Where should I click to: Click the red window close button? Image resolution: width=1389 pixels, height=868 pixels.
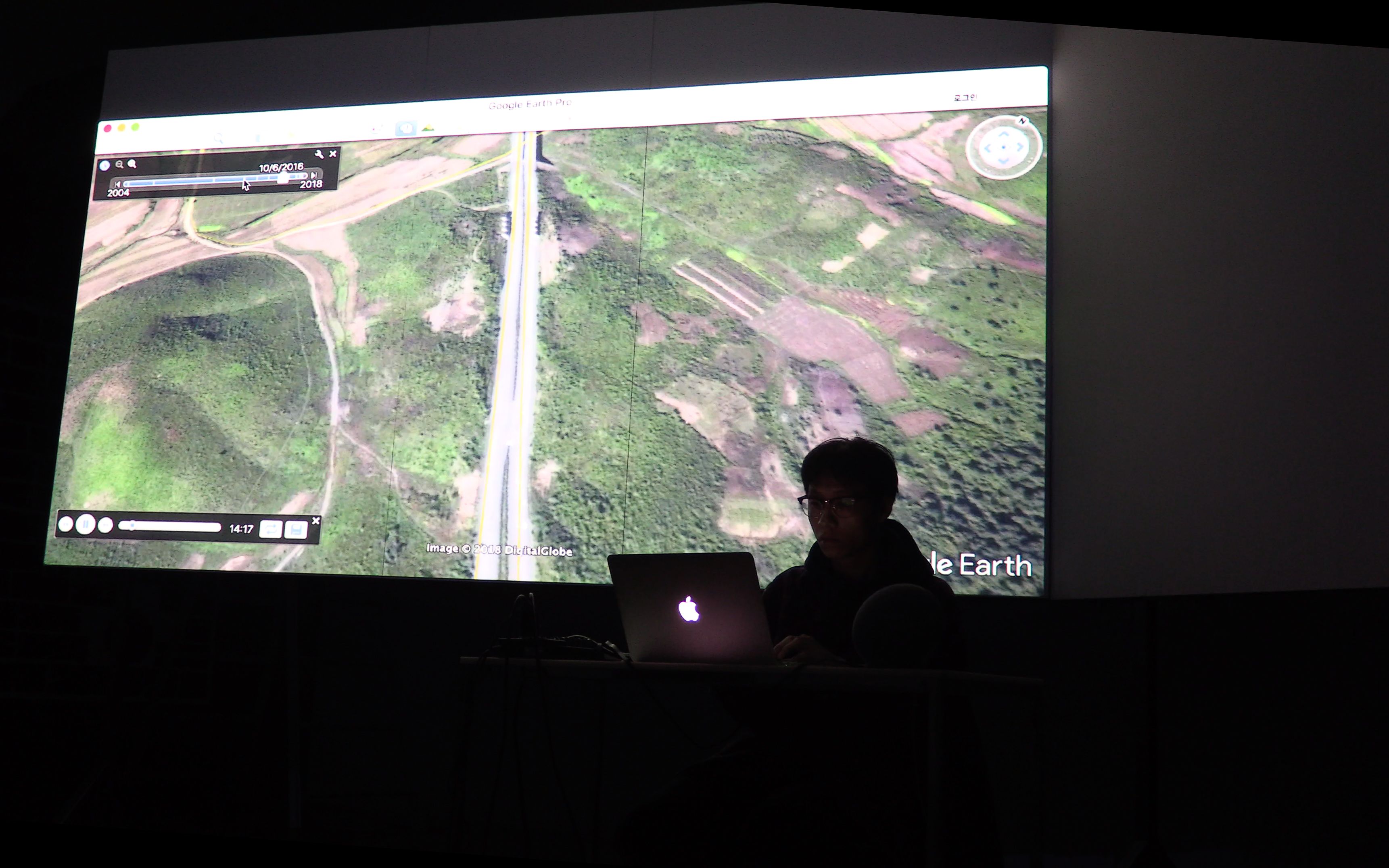(x=107, y=128)
